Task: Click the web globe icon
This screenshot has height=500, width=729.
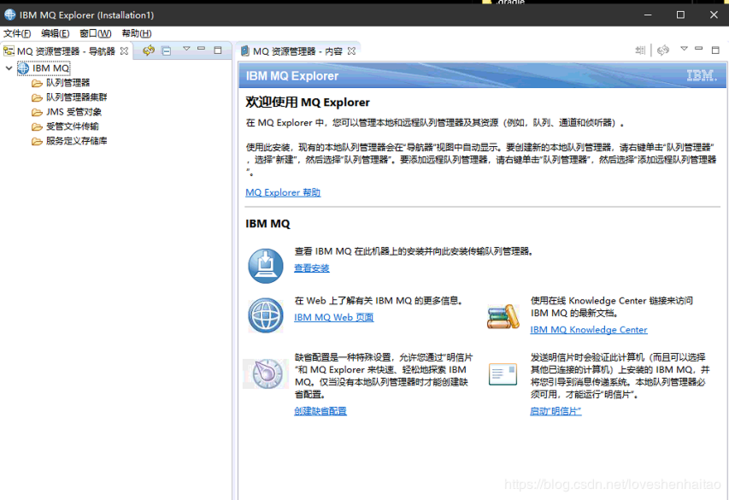Action: (265, 316)
